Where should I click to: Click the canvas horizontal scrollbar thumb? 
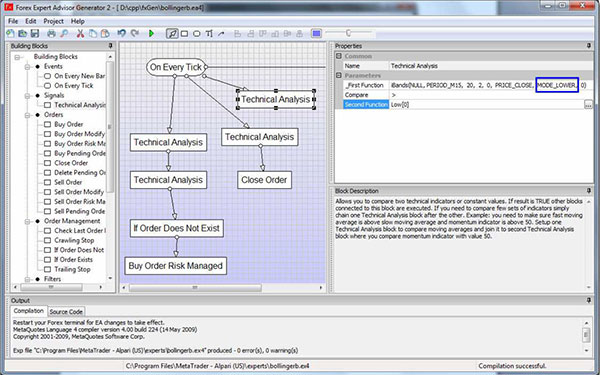[x=195, y=287]
